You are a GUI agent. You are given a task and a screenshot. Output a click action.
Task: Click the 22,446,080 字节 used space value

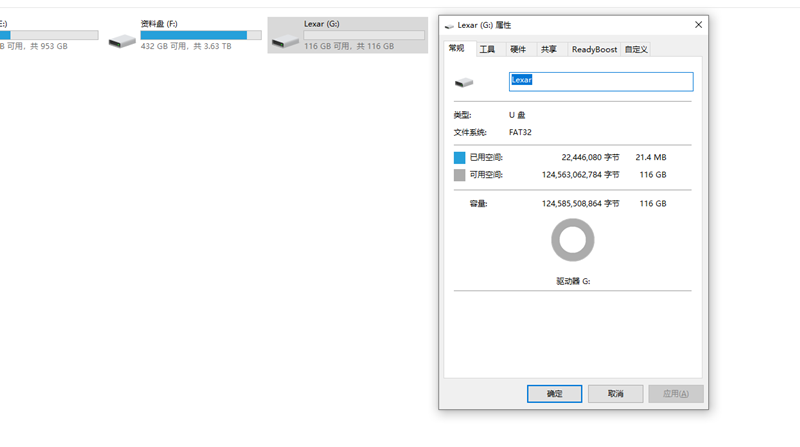click(x=590, y=157)
